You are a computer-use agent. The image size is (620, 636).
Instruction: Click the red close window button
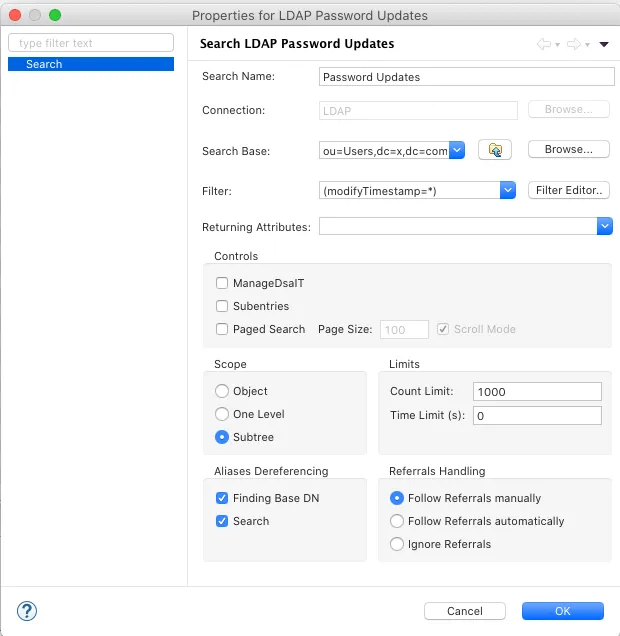coord(15,15)
